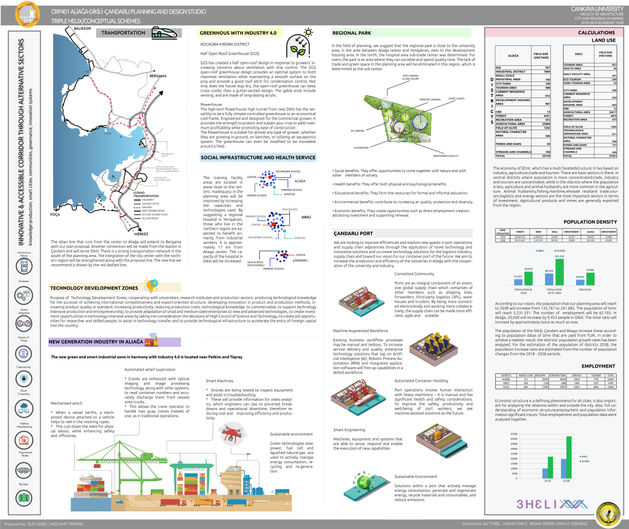The width and height of the screenshot is (629, 529).
Task: Click the employment bar chart
Action: [x=549, y=458]
